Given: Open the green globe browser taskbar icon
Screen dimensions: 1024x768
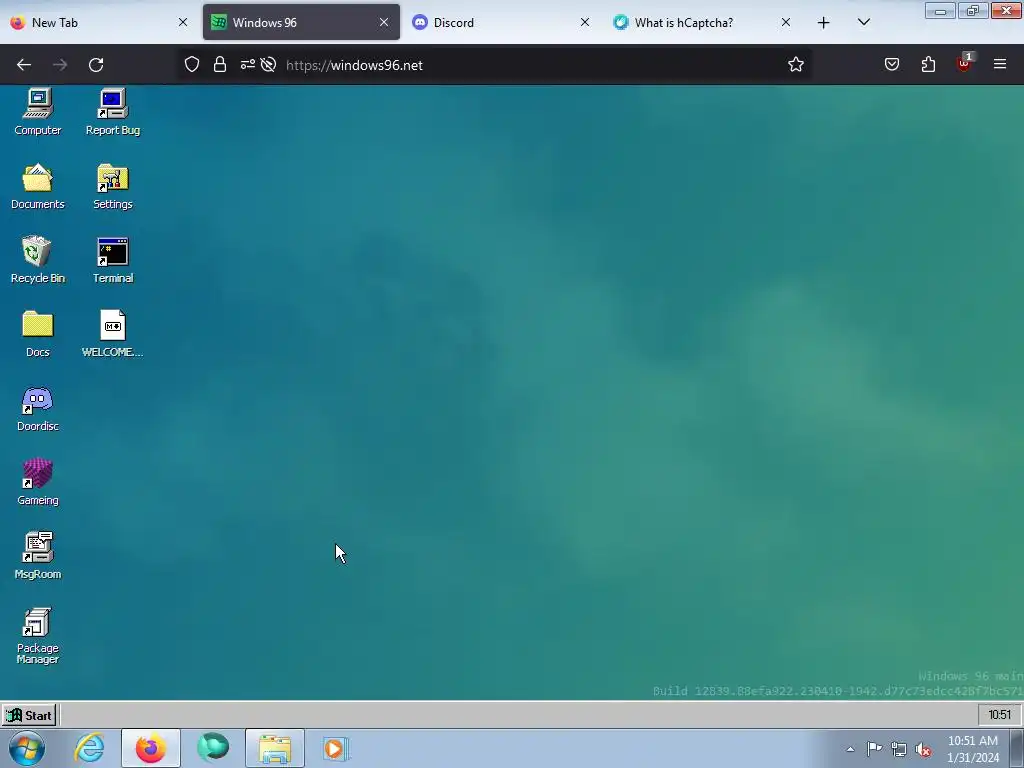Looking at the screenshot, I should coord(213,748).
